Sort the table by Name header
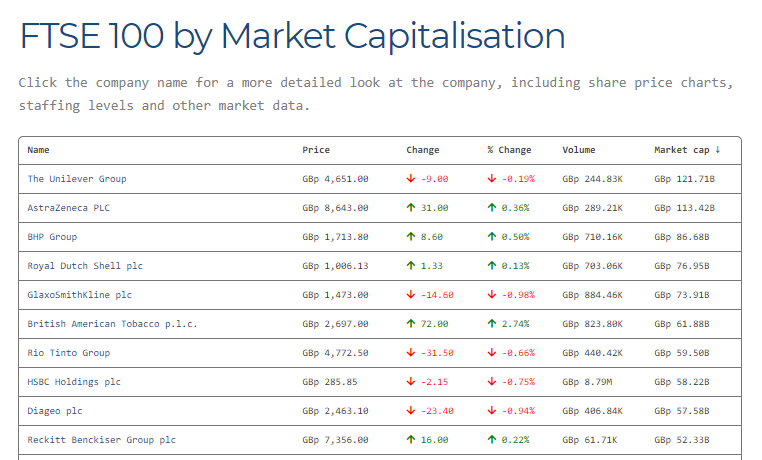762x460 pixels. 38,150
